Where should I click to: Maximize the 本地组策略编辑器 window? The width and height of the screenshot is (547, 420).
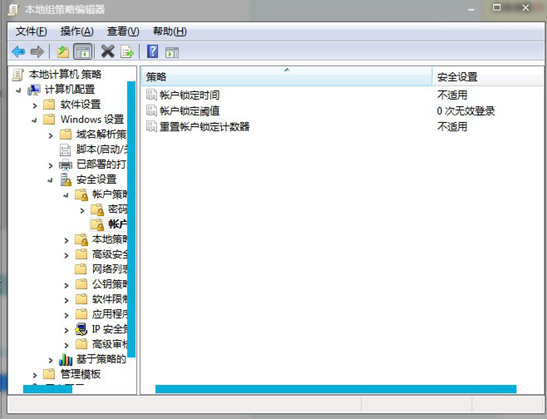coord(497,8)
